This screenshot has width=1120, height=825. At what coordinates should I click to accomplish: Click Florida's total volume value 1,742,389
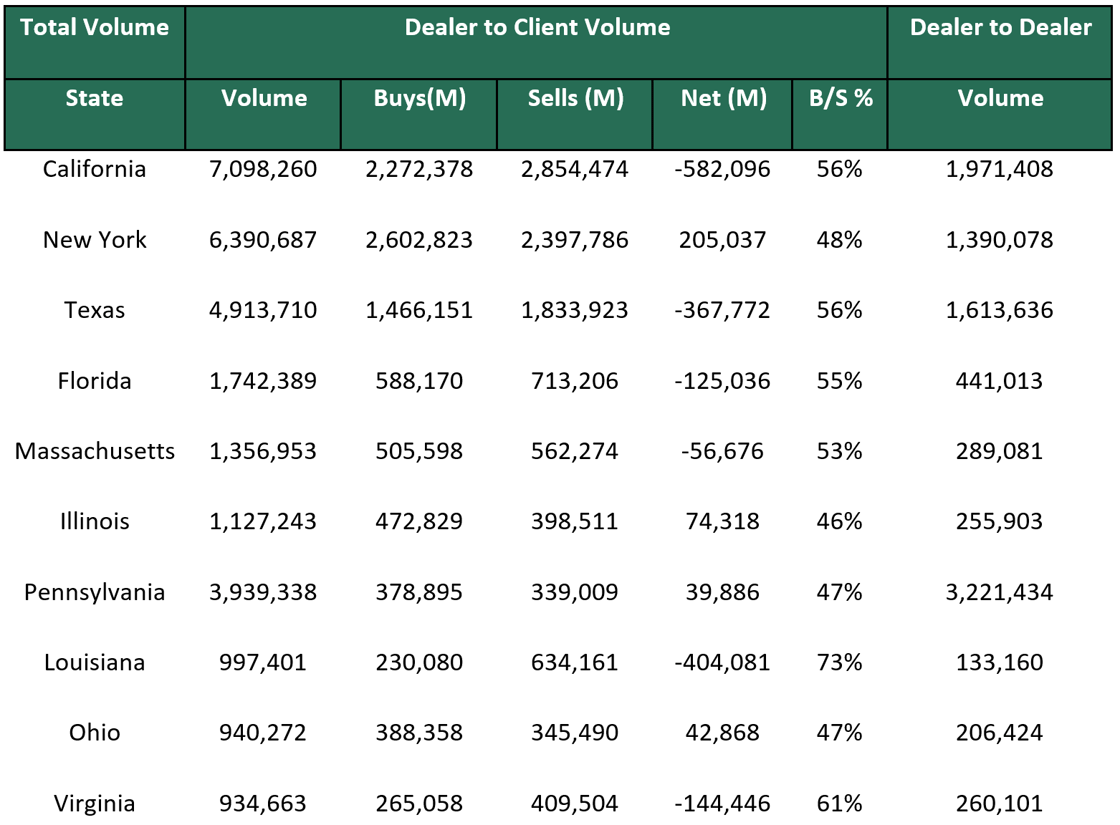pos(262,381)
